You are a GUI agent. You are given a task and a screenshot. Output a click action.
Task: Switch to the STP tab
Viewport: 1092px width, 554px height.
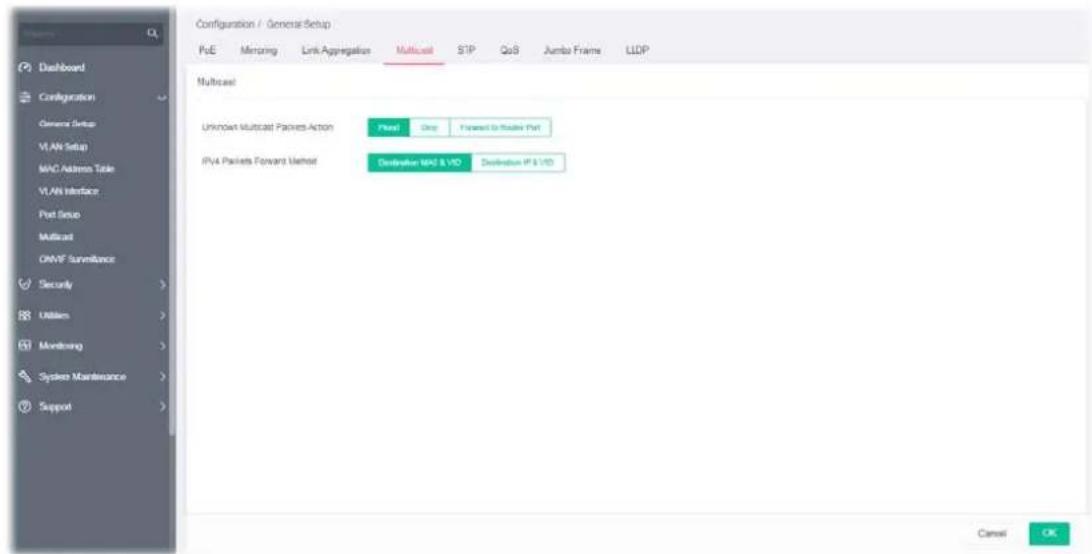click(x=466, y=50)
